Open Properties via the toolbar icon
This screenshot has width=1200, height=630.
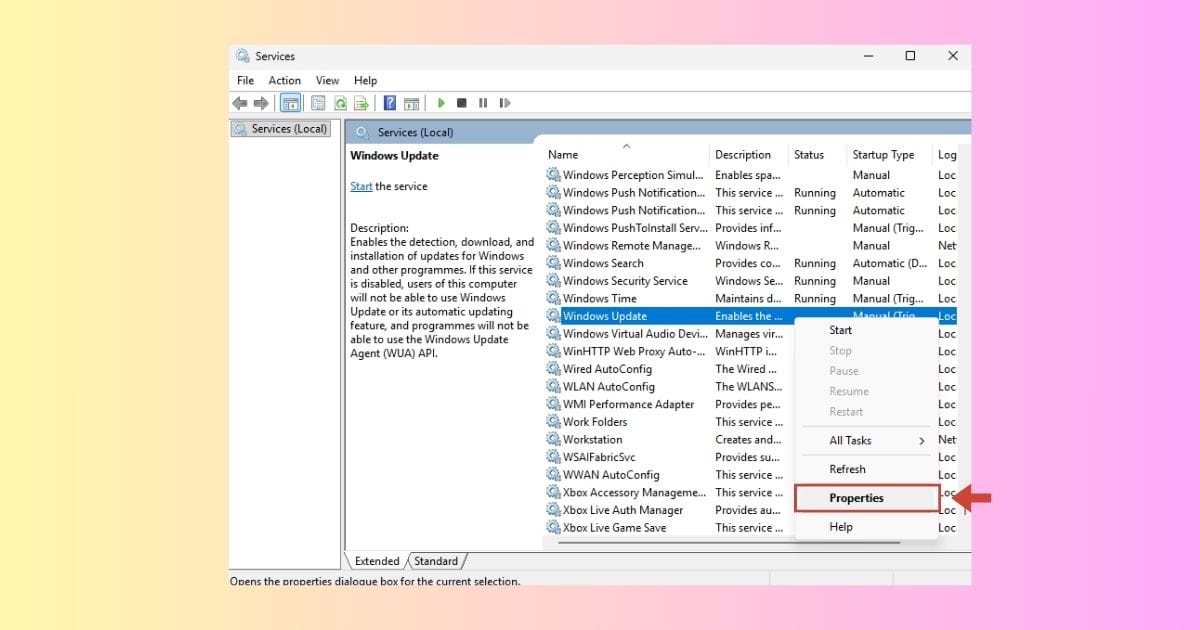click(x=318, y=103)
